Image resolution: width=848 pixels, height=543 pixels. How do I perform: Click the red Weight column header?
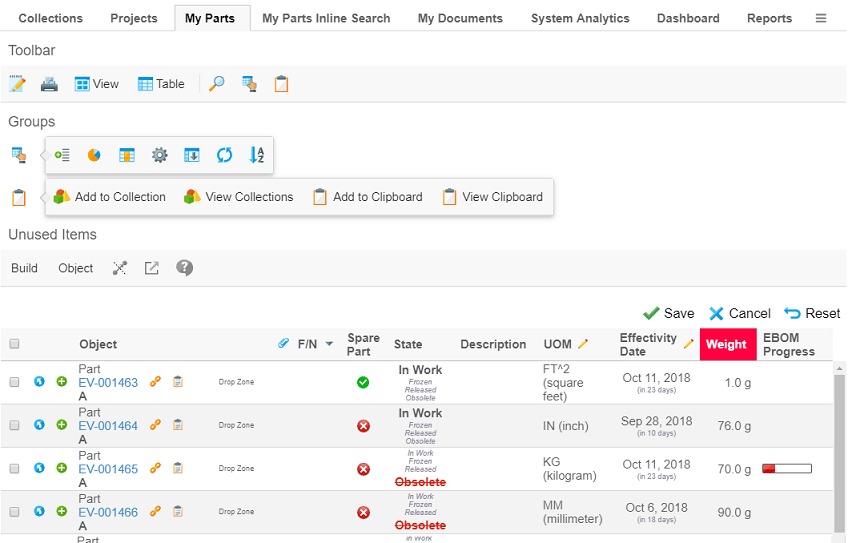[x=727, y=344]
